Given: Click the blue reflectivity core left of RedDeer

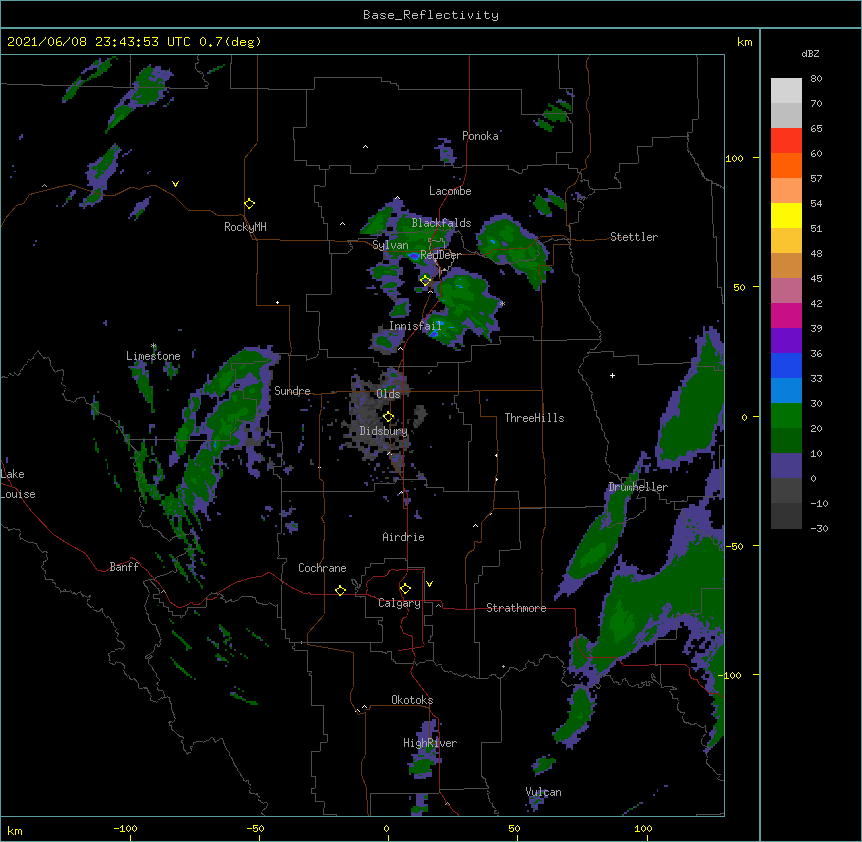Looking at the screenshot, I should [x=413, y=256].
